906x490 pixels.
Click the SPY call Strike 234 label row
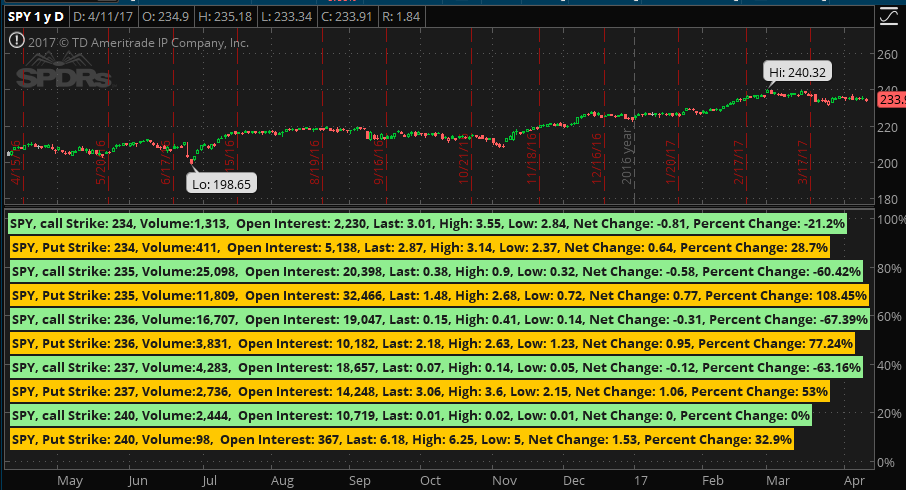pos(428,224)
